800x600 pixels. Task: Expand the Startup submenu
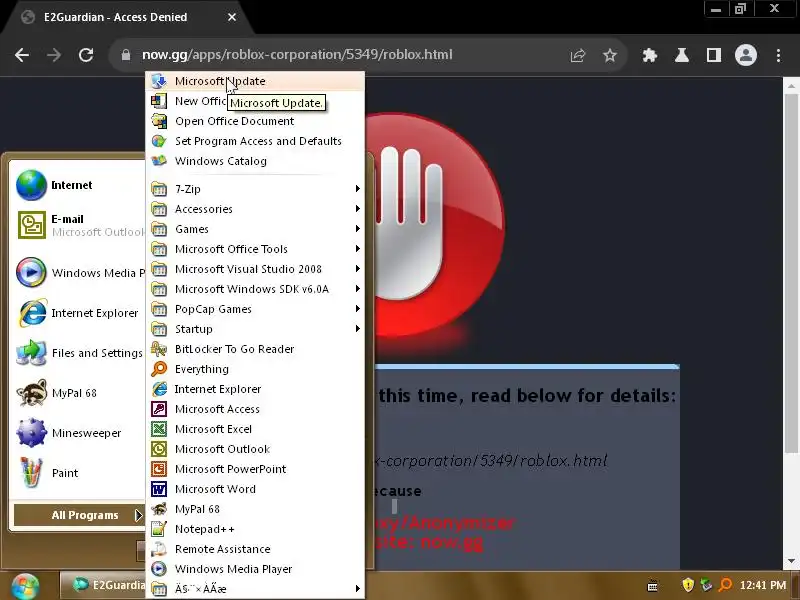(x=255, y=329)
